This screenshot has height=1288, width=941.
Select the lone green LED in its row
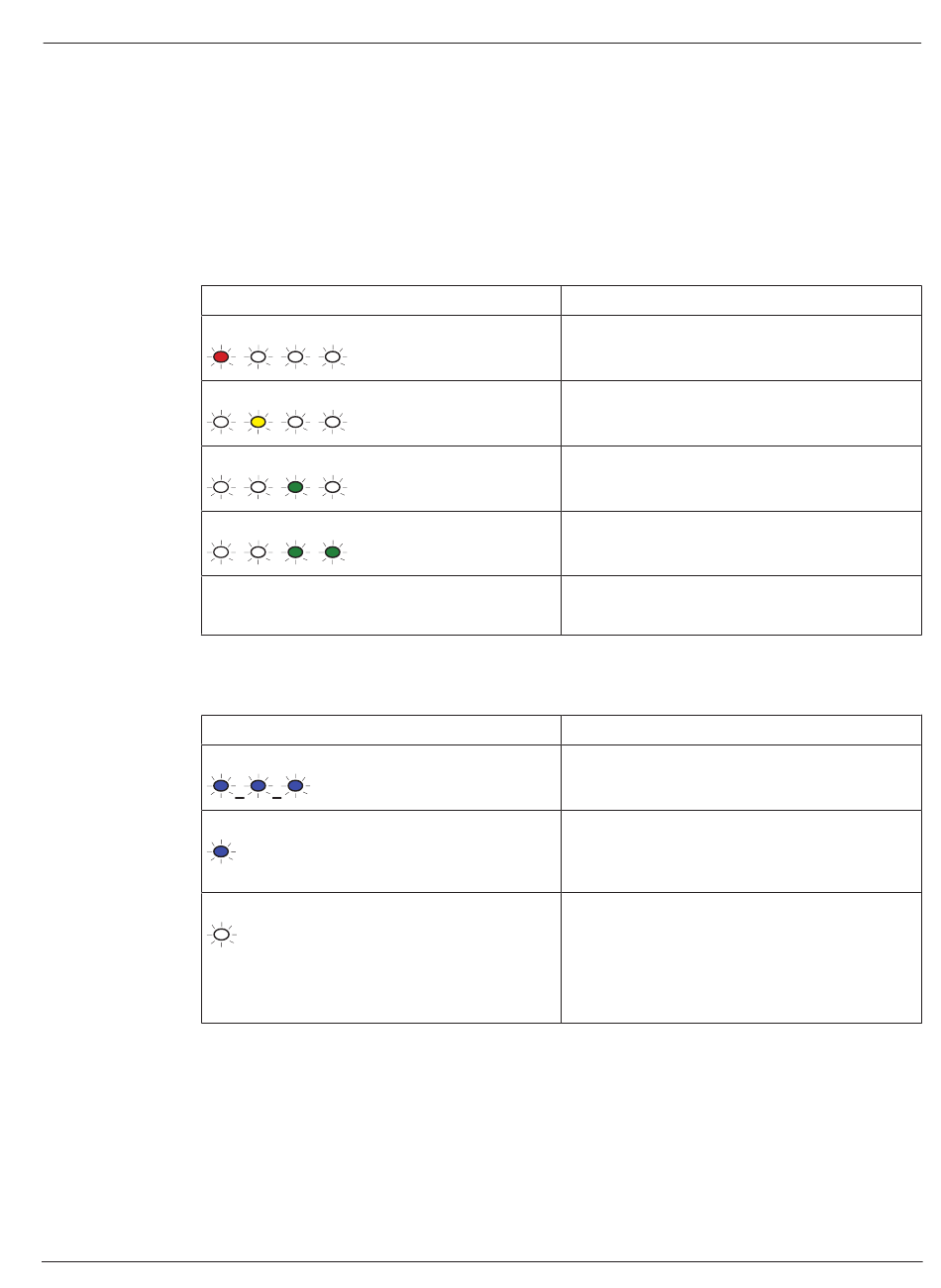tap(295, 487)
